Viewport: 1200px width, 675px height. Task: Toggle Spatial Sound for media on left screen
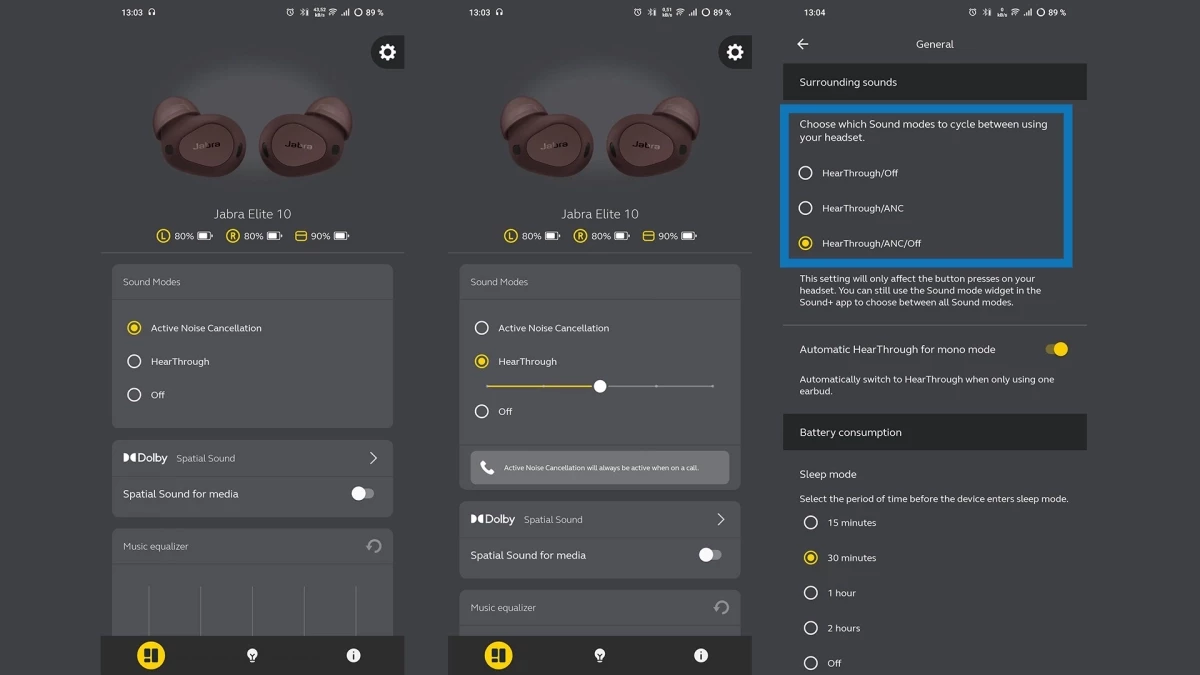362,494
